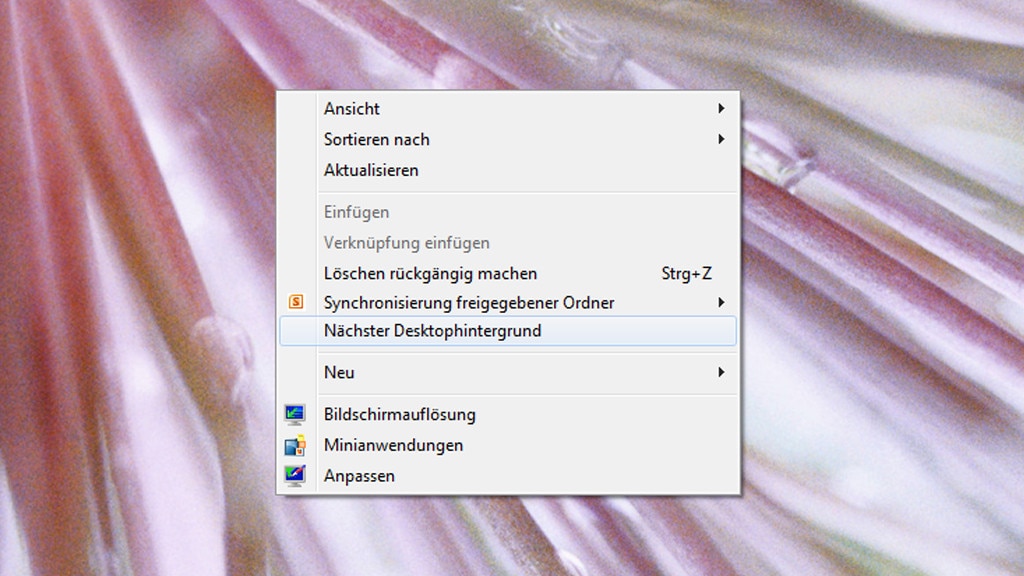
Task: Click the Anpassen personalization icon
Action: pyautogui.click(x=295, y=475)
